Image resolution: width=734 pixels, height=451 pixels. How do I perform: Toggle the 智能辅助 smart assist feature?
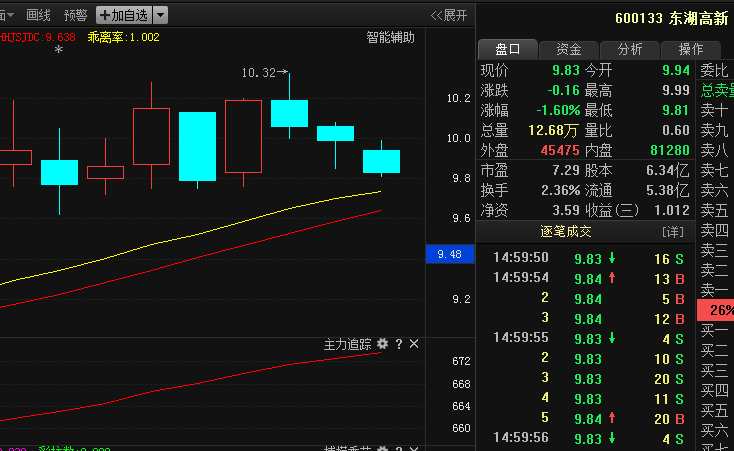(390, 38)
